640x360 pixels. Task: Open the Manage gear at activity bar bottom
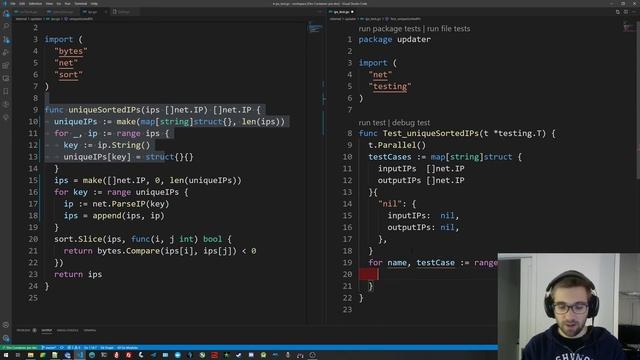pyautogui.click(x=6, y=338)
